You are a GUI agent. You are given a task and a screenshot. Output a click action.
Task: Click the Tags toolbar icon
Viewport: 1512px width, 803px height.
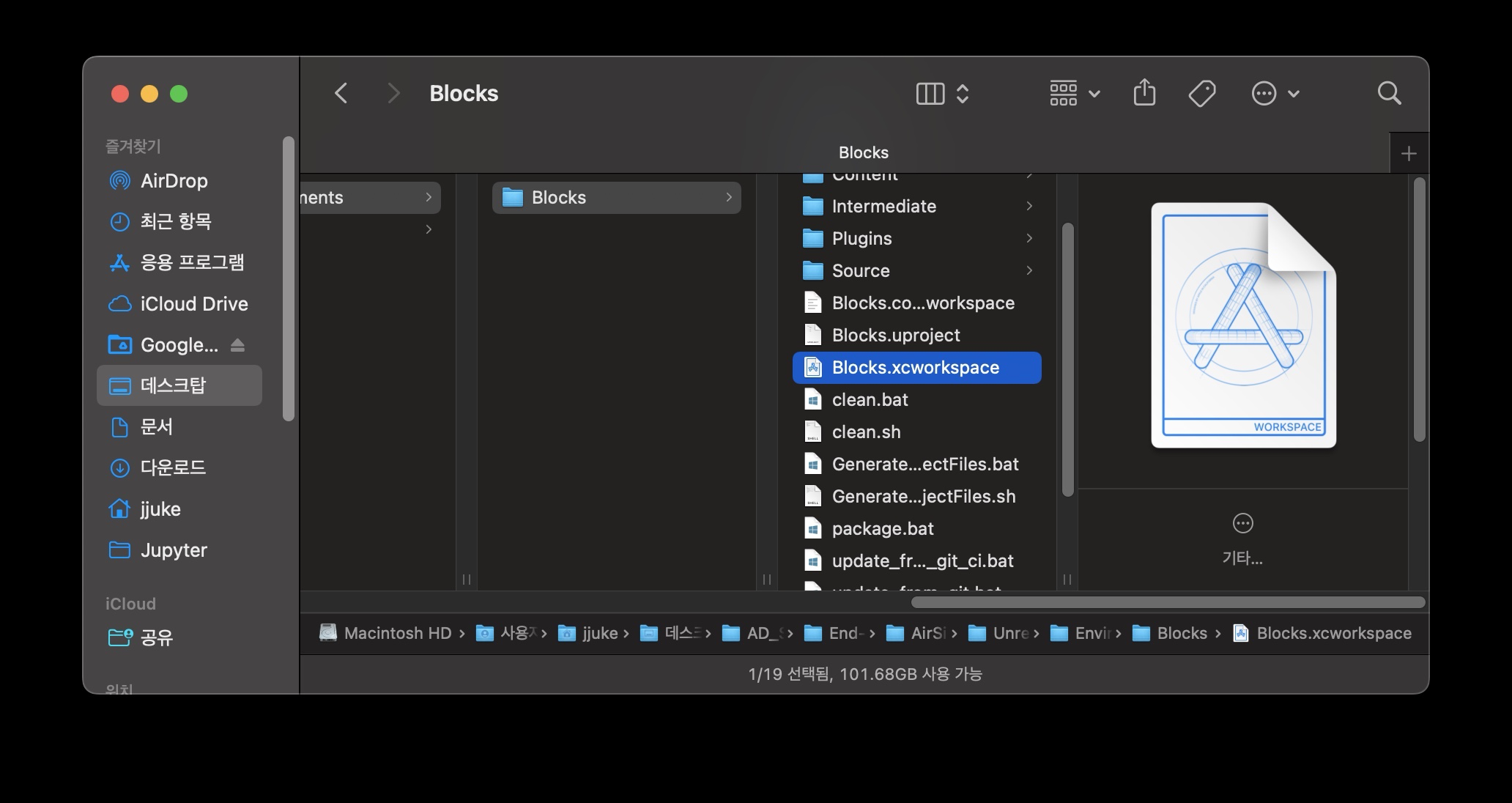[1202, 93]
